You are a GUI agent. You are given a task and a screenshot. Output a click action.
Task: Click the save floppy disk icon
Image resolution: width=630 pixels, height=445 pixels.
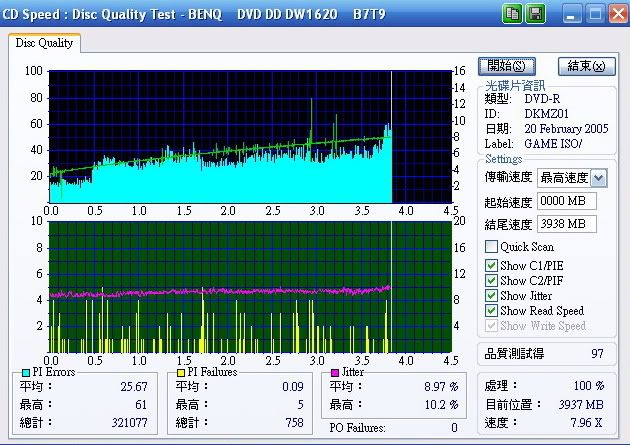[x=535, y=14]
